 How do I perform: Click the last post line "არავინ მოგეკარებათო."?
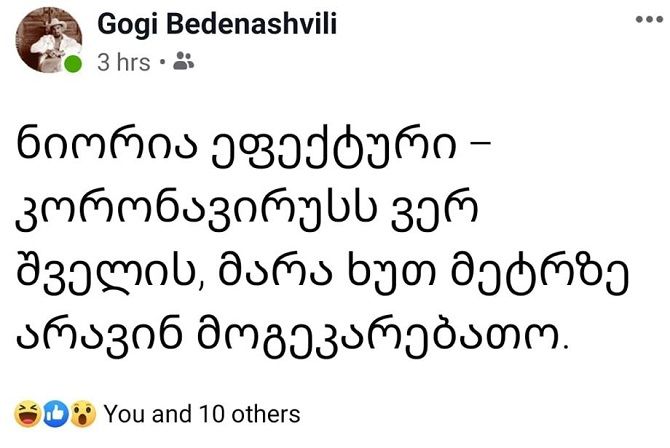click(293, 340)
